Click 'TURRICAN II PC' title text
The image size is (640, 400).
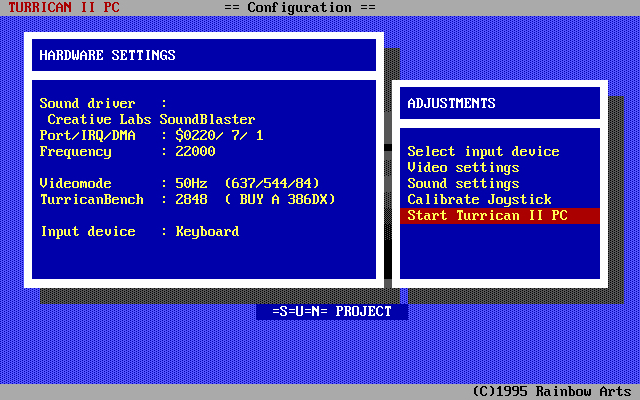click(x=64, y=7)
